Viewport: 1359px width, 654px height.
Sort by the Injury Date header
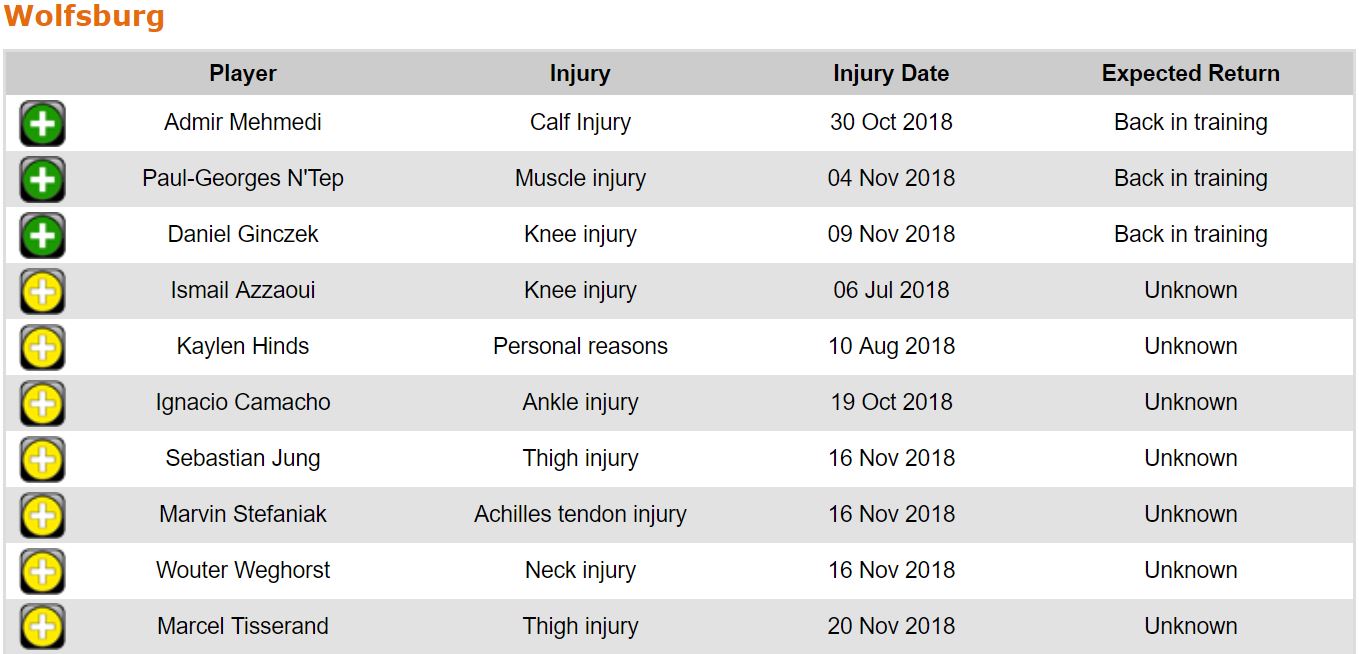click(891, 74)
